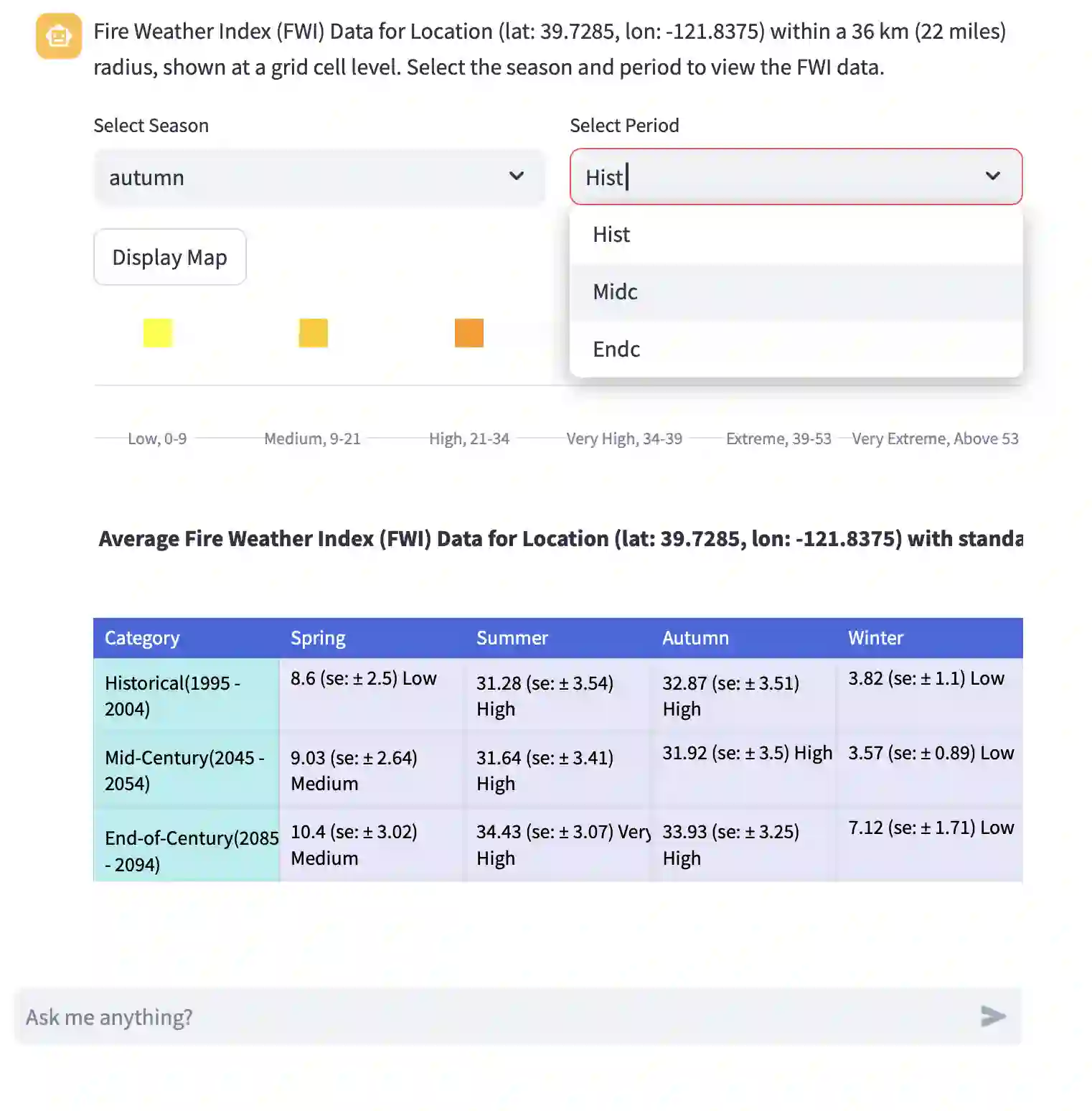The width and height of the screenshot is (1092, 1111).
Task: Select the Historical(1995 - 2004) row label
Action: click(187, 695)
